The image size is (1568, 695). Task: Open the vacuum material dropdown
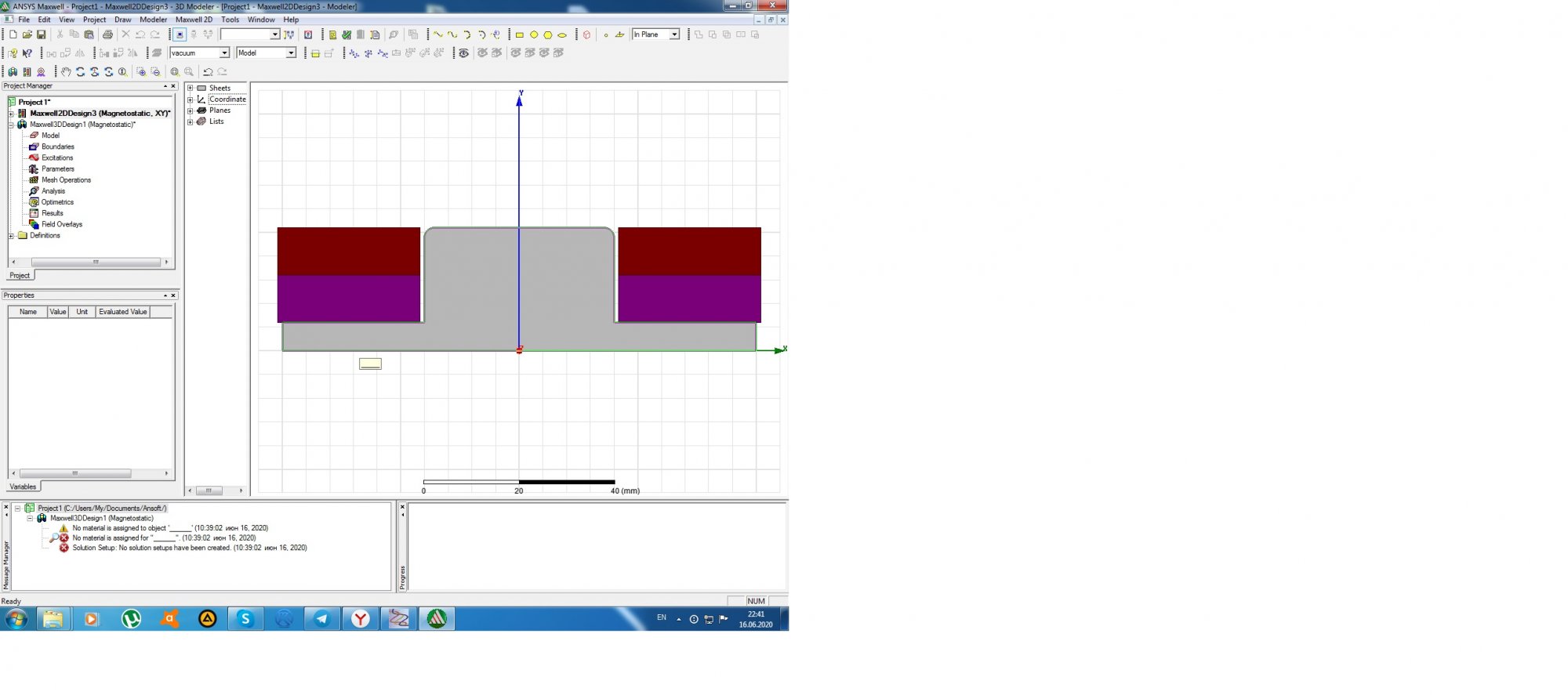[x=224, y=53]
